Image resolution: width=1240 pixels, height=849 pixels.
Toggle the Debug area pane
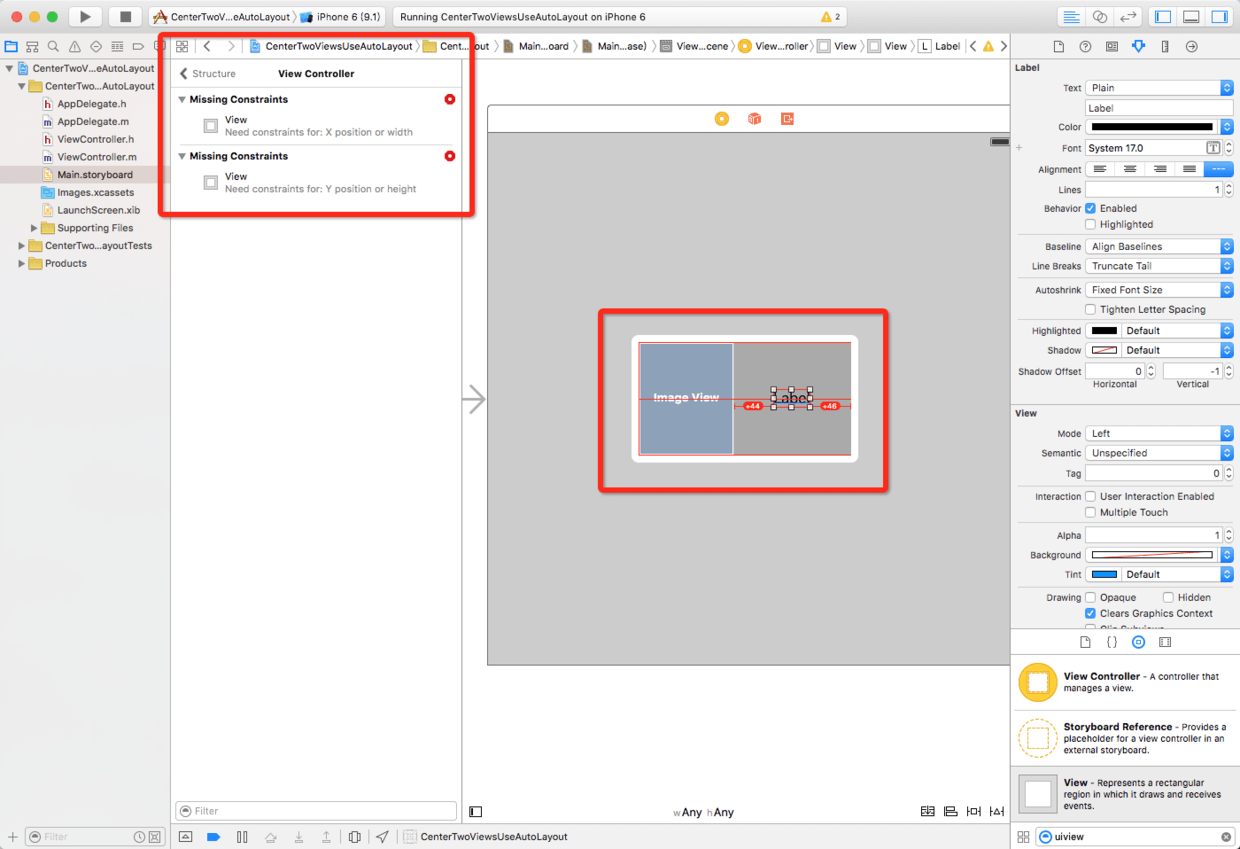(1191, 17)
